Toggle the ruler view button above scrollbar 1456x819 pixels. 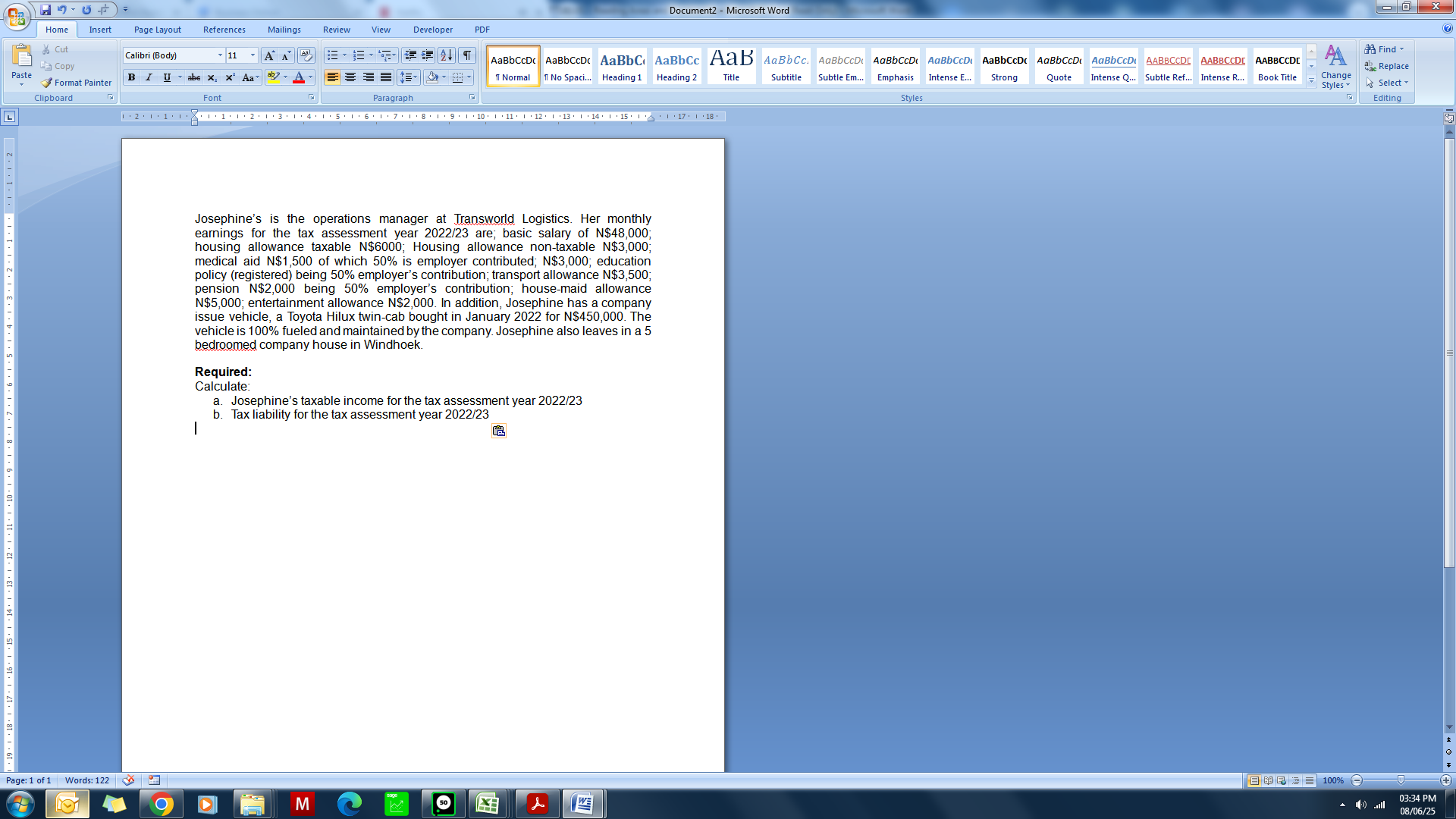coord(1449,118)
